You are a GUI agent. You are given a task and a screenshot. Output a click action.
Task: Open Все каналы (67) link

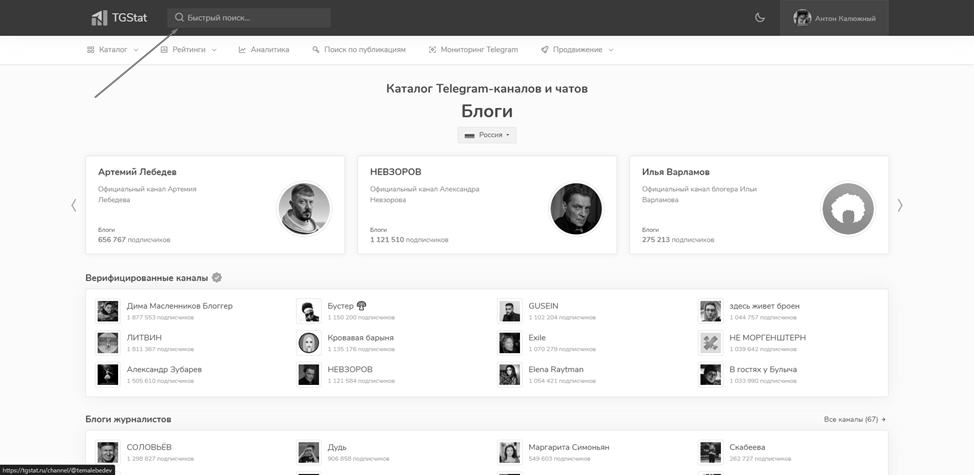[855, 419]
